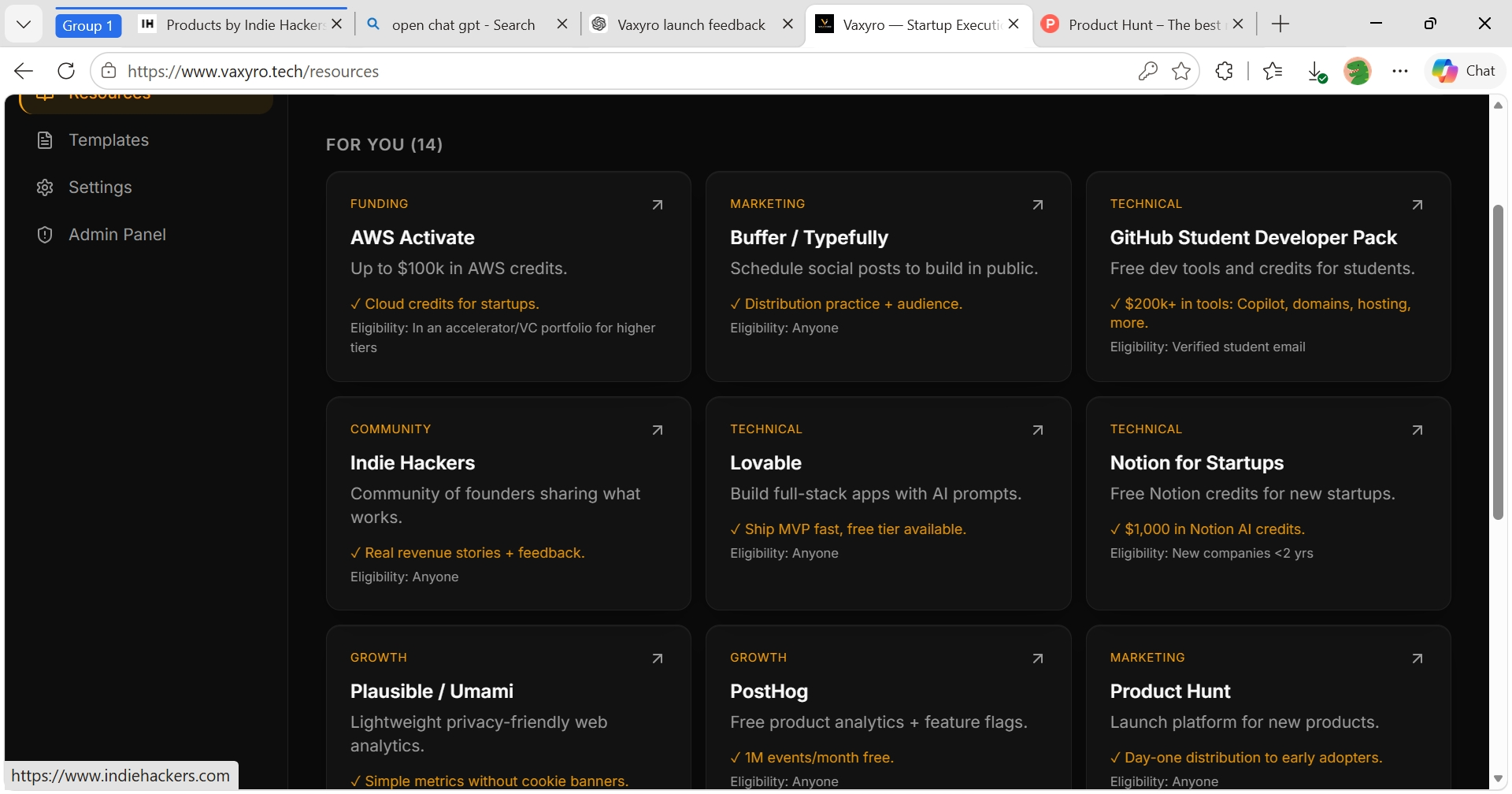Close the Product Hunt tab
This screenshot has height=794, width=1512.
(x=1239, y=24)
